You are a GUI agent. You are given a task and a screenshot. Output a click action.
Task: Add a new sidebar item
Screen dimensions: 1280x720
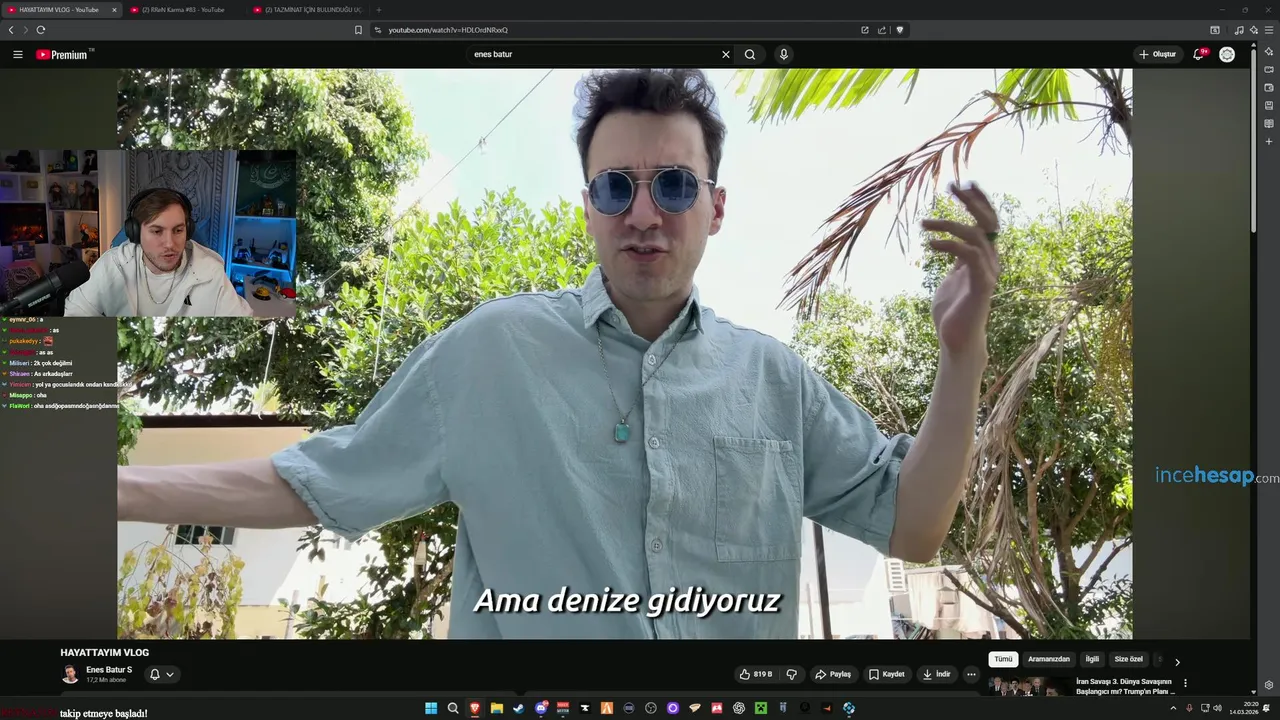[x=1269, y=142]
